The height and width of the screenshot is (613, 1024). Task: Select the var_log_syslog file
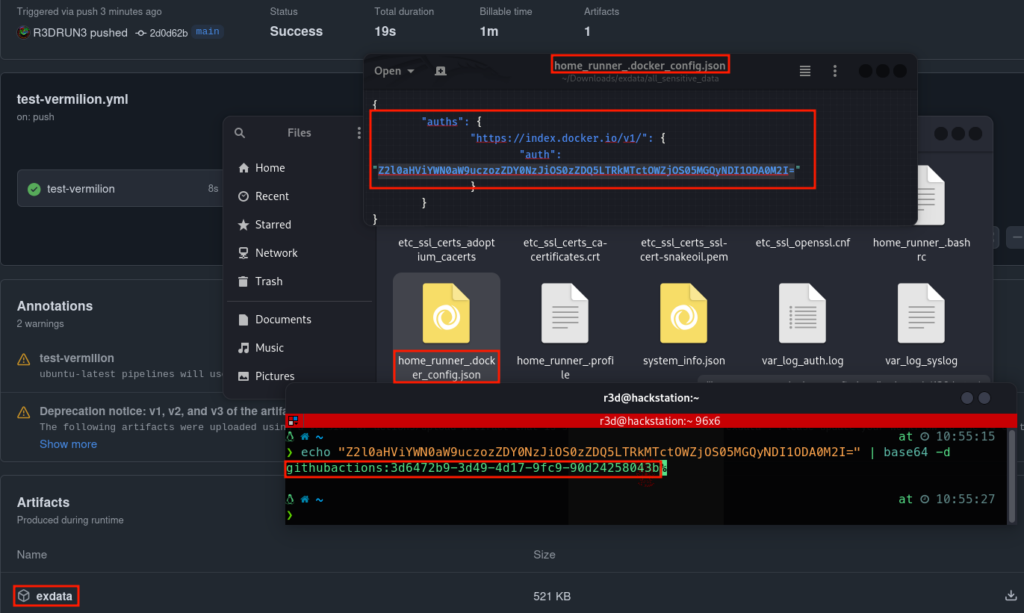921,324
